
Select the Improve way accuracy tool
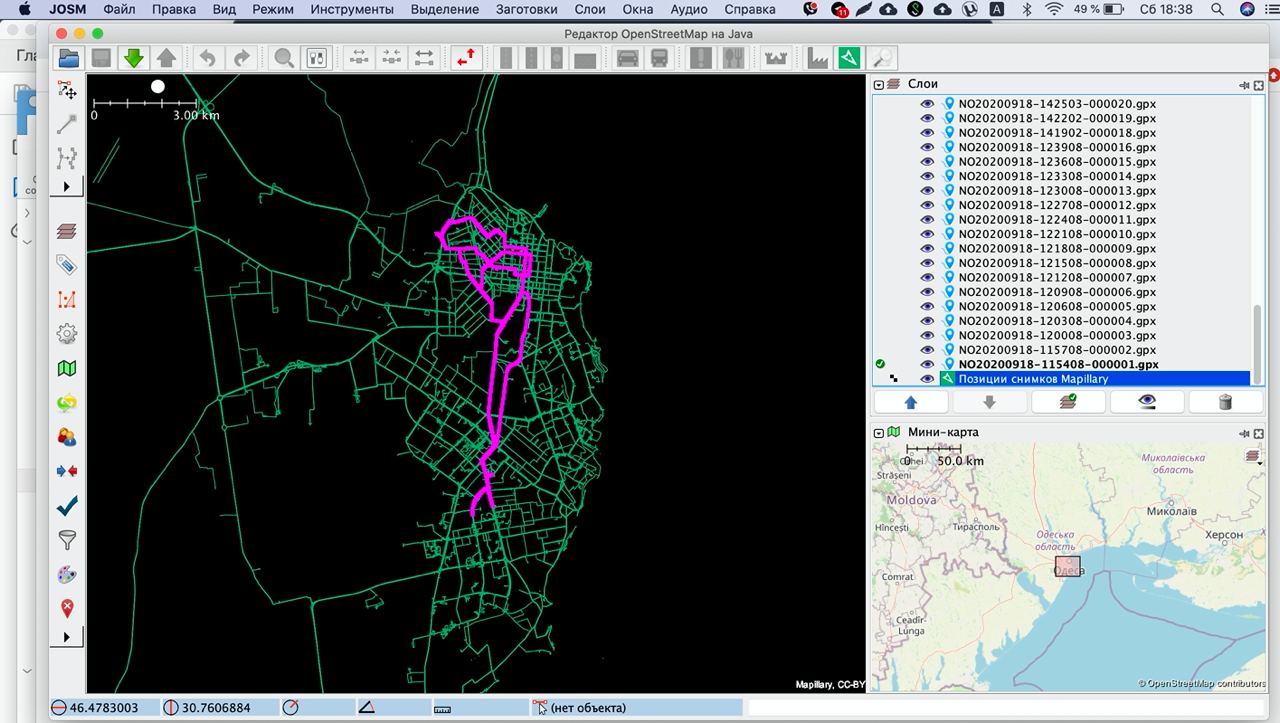(x=67, y=158)
